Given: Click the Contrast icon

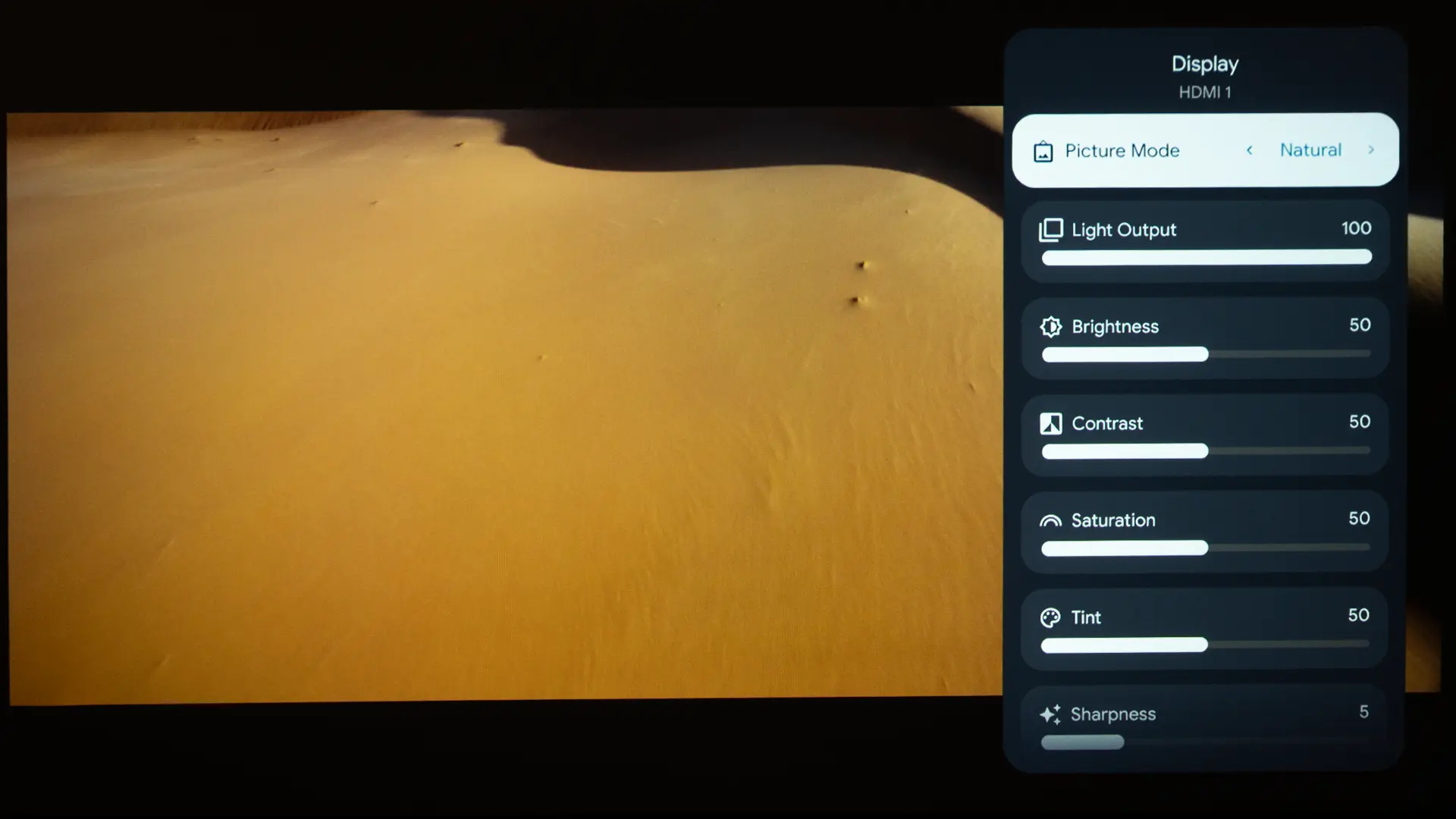Looking at the screenshot, I should (x=1051, y=424).
